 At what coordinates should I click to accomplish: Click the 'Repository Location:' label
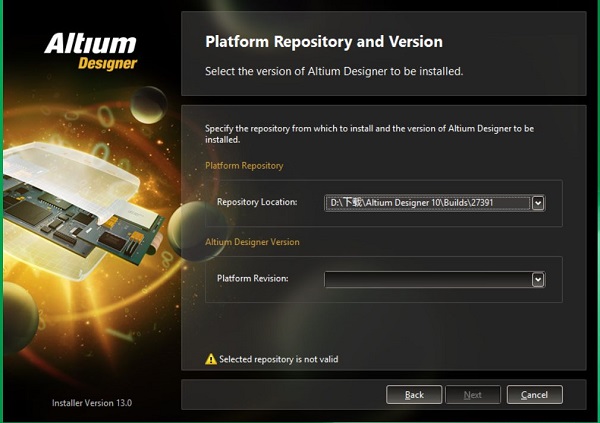click(257, 202)
